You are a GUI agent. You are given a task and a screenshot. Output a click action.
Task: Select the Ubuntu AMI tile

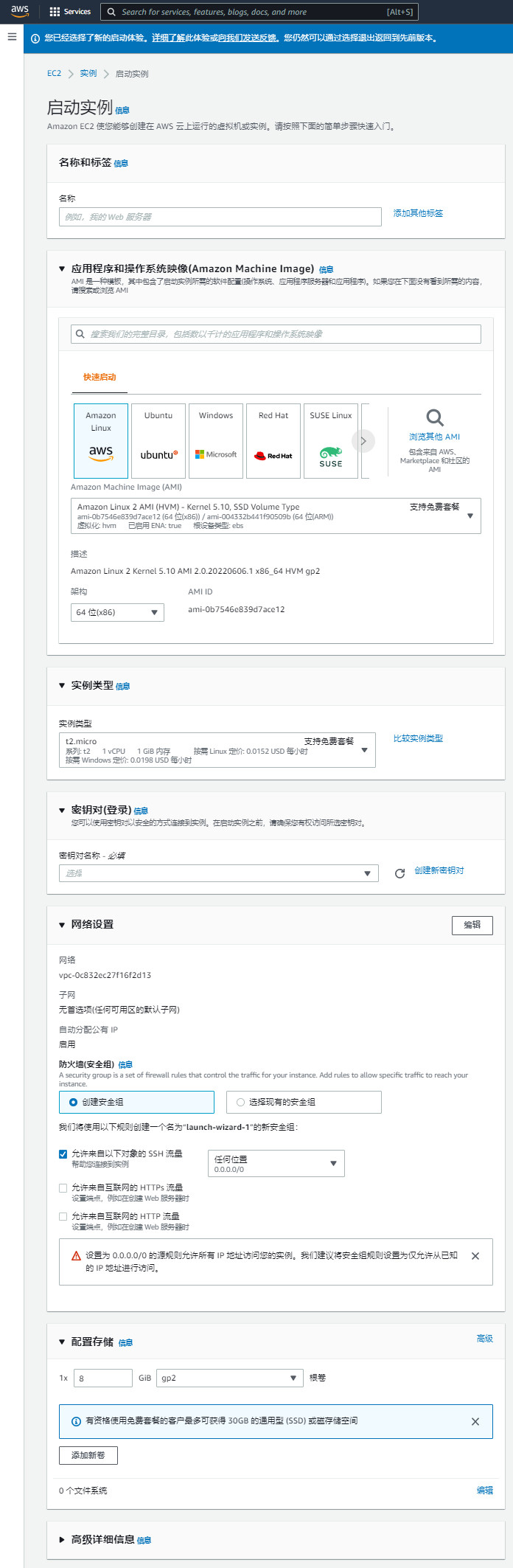coord(158,441)
